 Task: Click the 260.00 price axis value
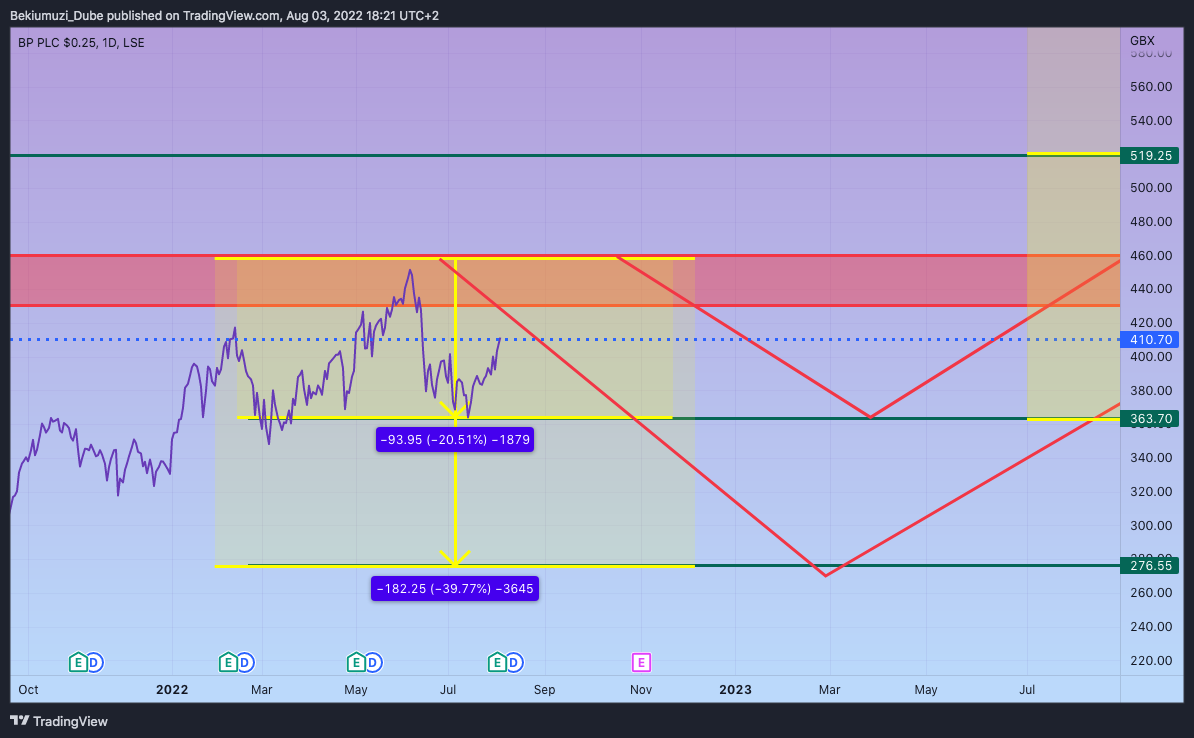coord(1151,593)
